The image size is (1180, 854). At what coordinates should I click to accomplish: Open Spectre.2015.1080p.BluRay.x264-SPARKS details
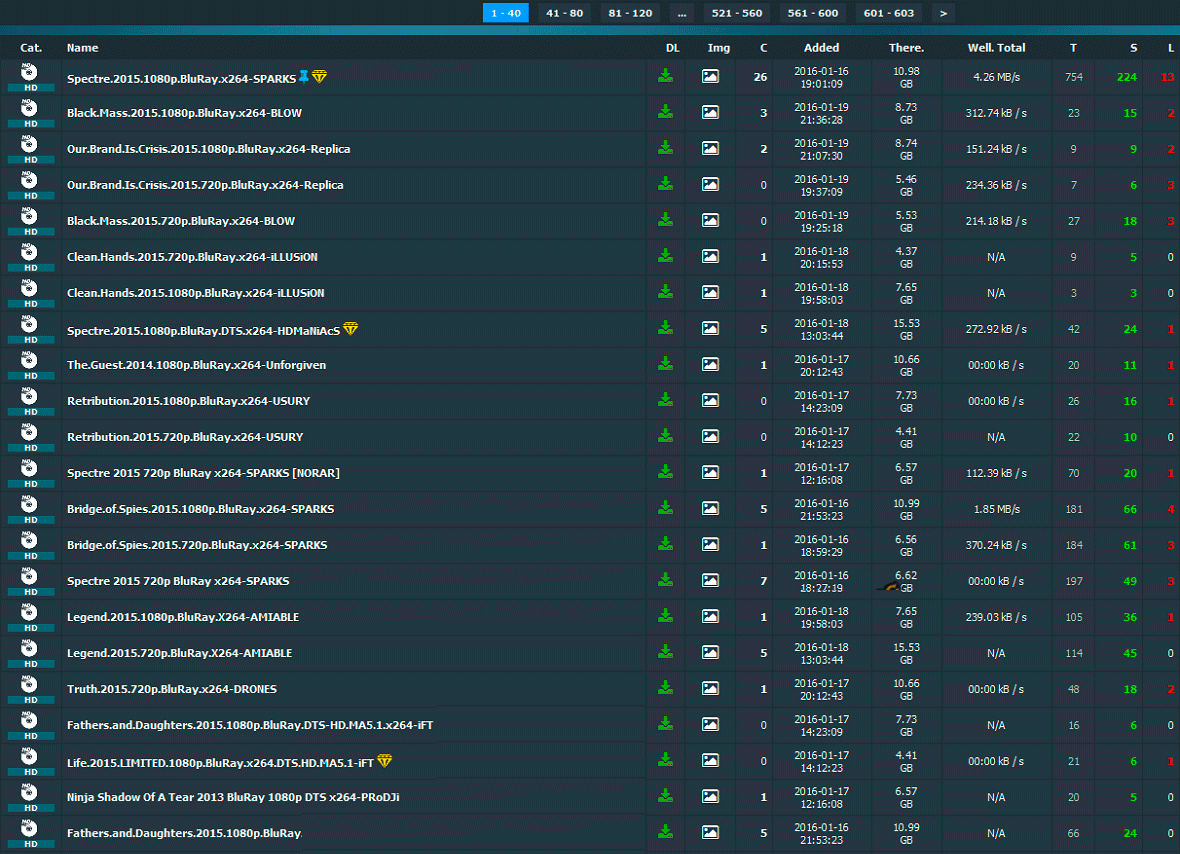click(x=181, y=78)
